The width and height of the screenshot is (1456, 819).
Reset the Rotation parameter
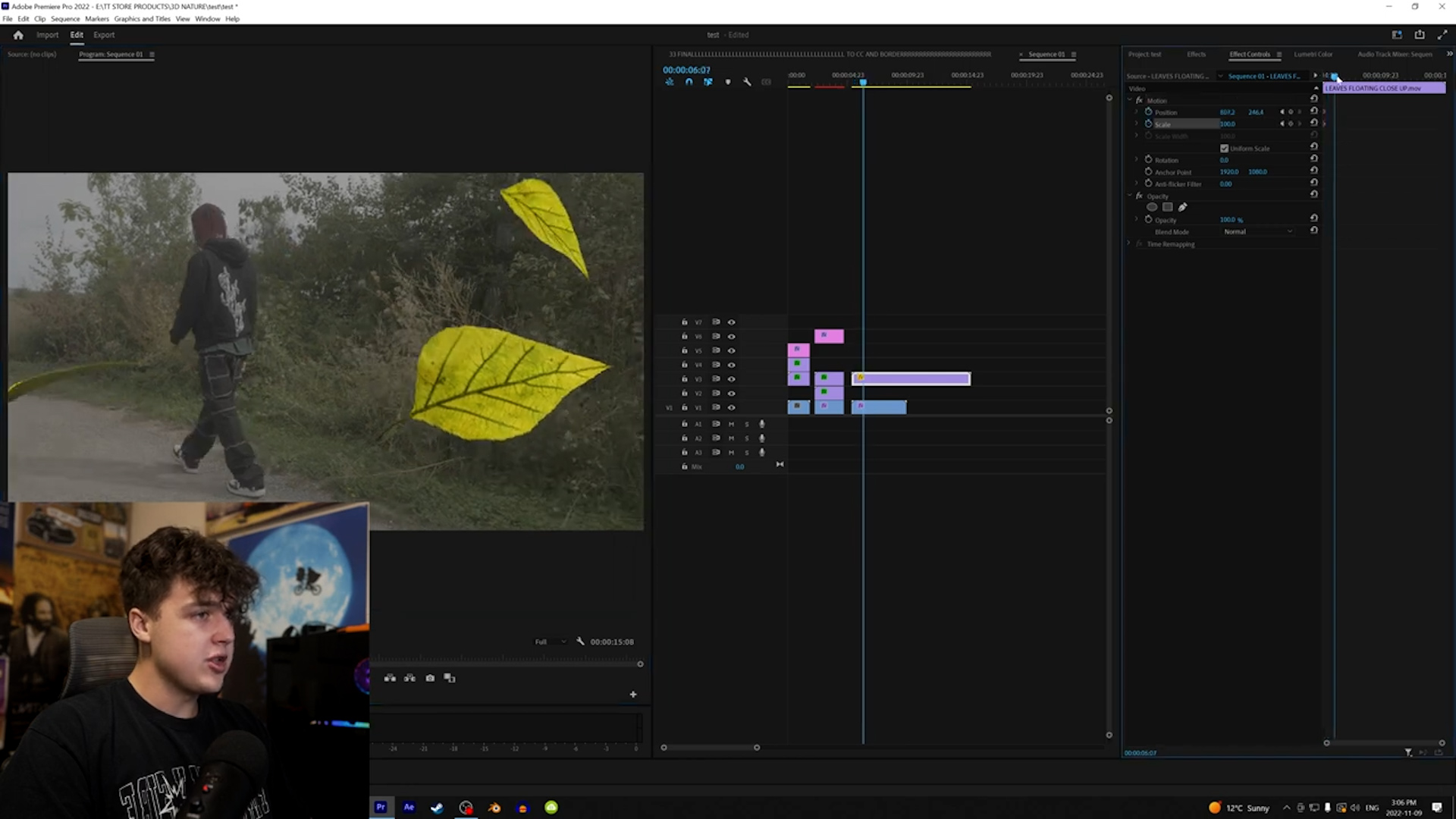[1314, 159]
